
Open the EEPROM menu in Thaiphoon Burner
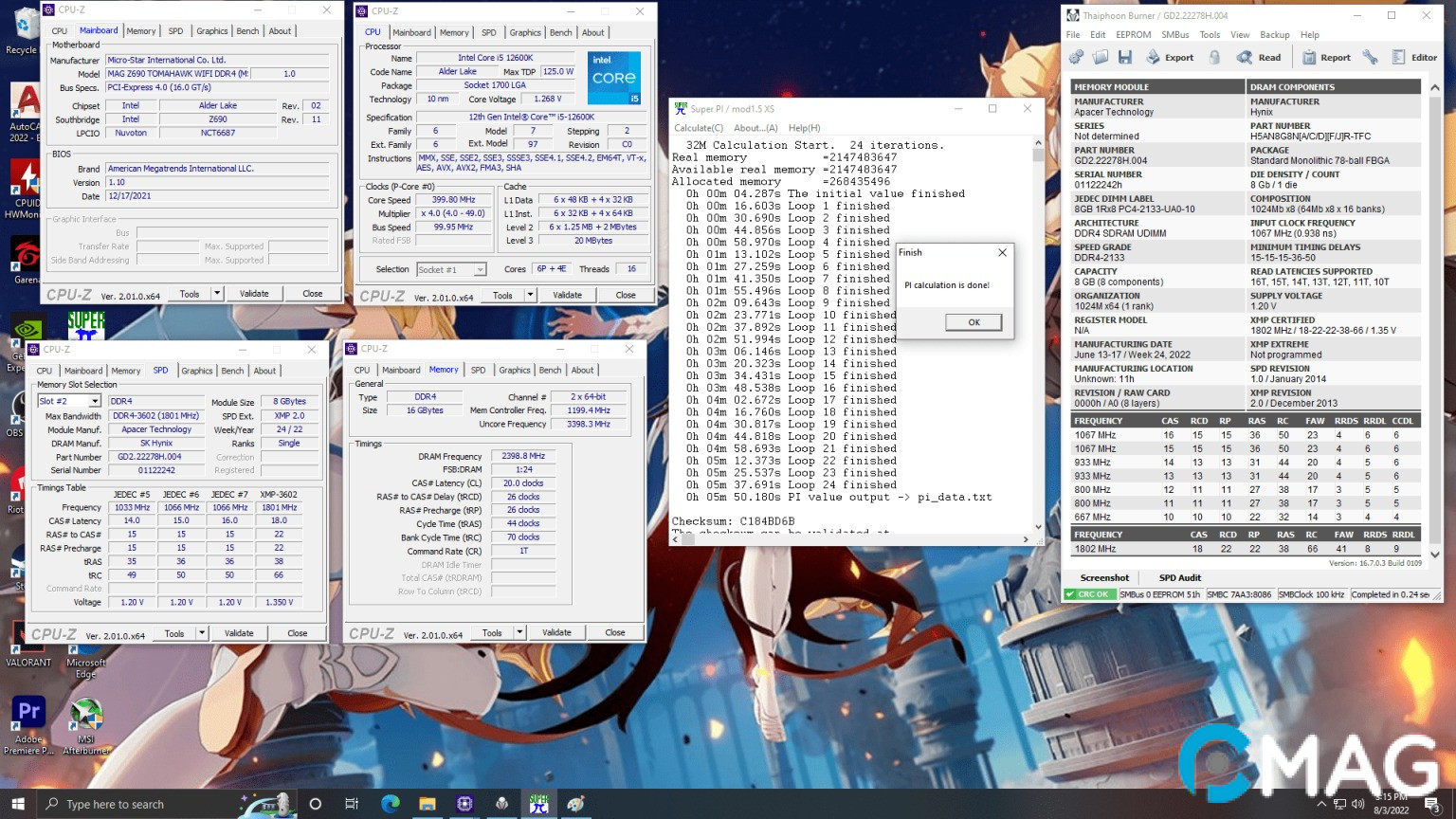1133,35
